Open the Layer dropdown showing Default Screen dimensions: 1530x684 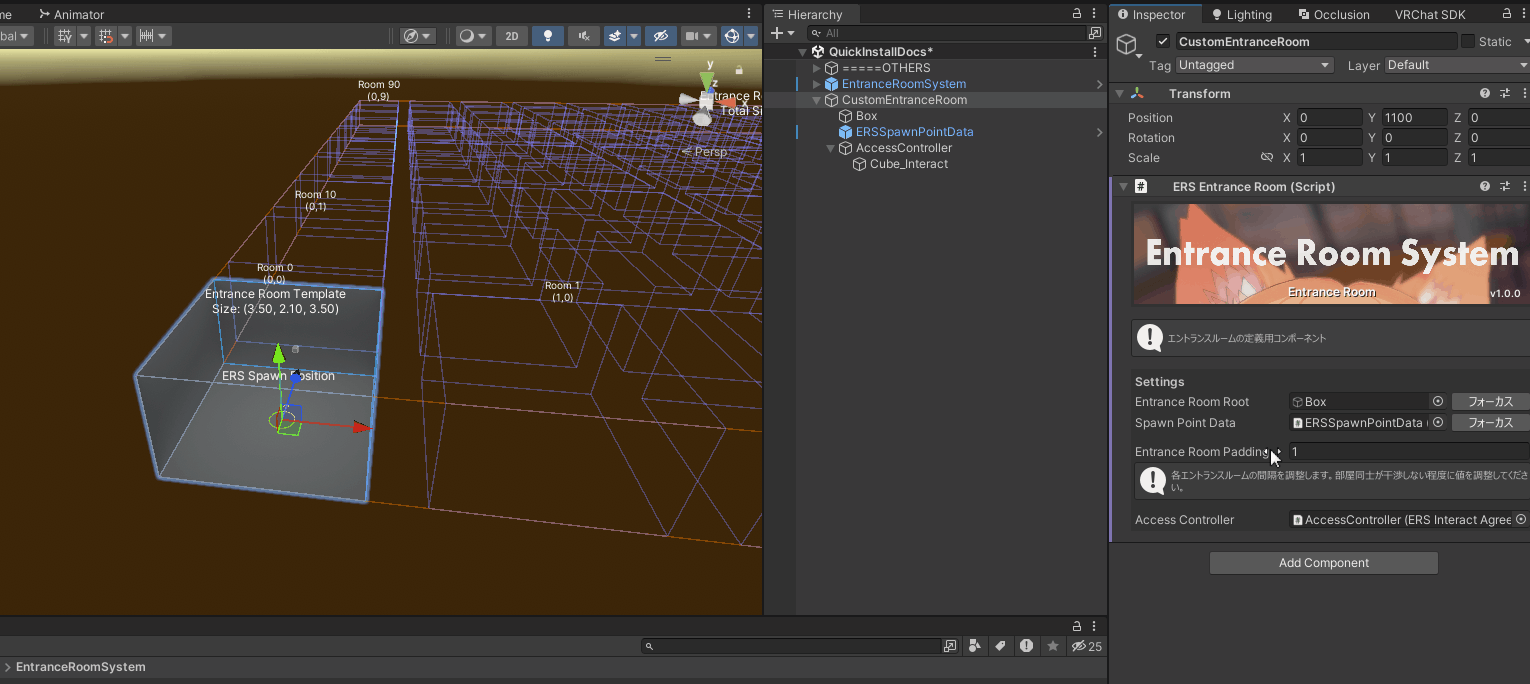pos(1456,65)
